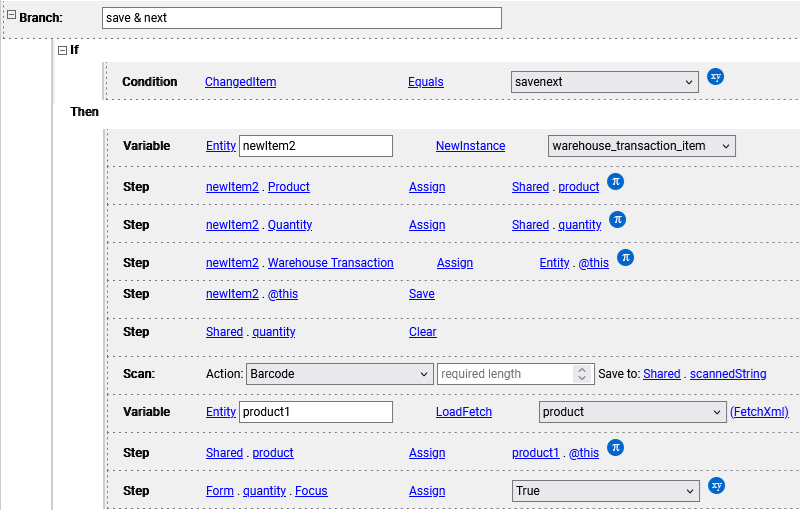Screen dimensions: 800x510
Task: Click the xy icon beside the True dropdown
Action: (716, 486)
